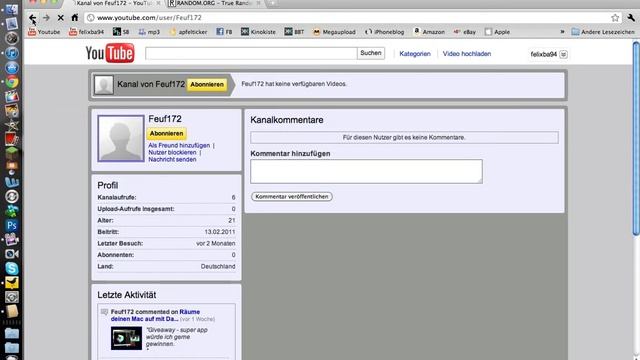This screenshot has height=360, width=640.
Task: Open the FB bookmark
Action: [x=224, y=32]
